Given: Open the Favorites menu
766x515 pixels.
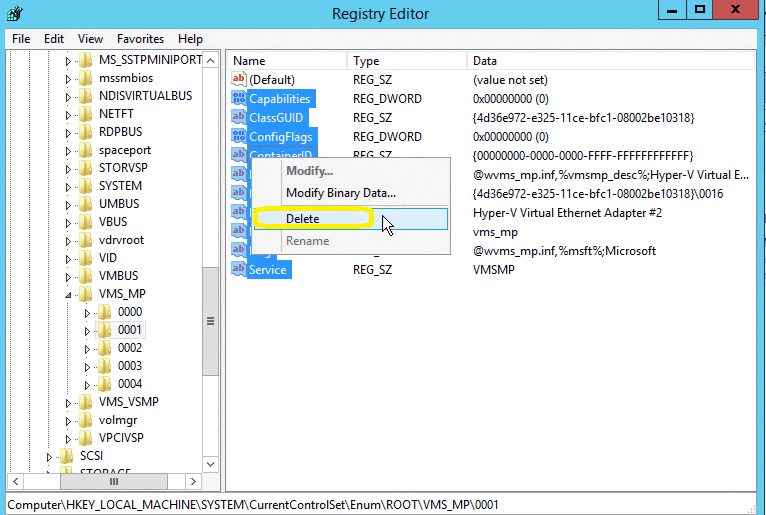Looking at the screenshot, I should tap(140, 39).
